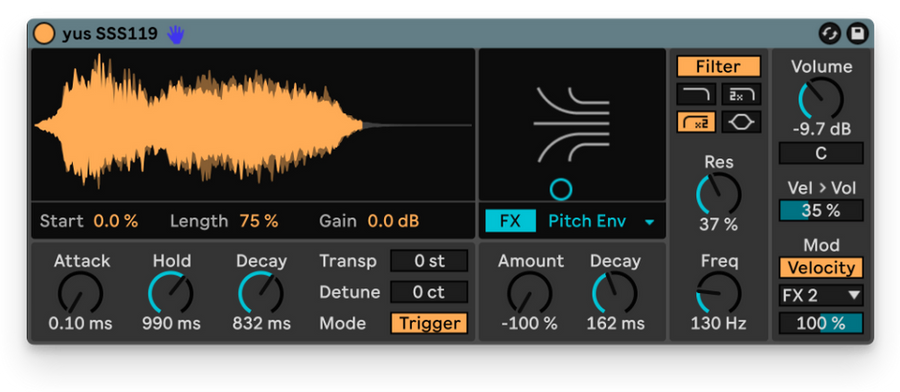Click the Vel > Vol label

pos(821,188)
